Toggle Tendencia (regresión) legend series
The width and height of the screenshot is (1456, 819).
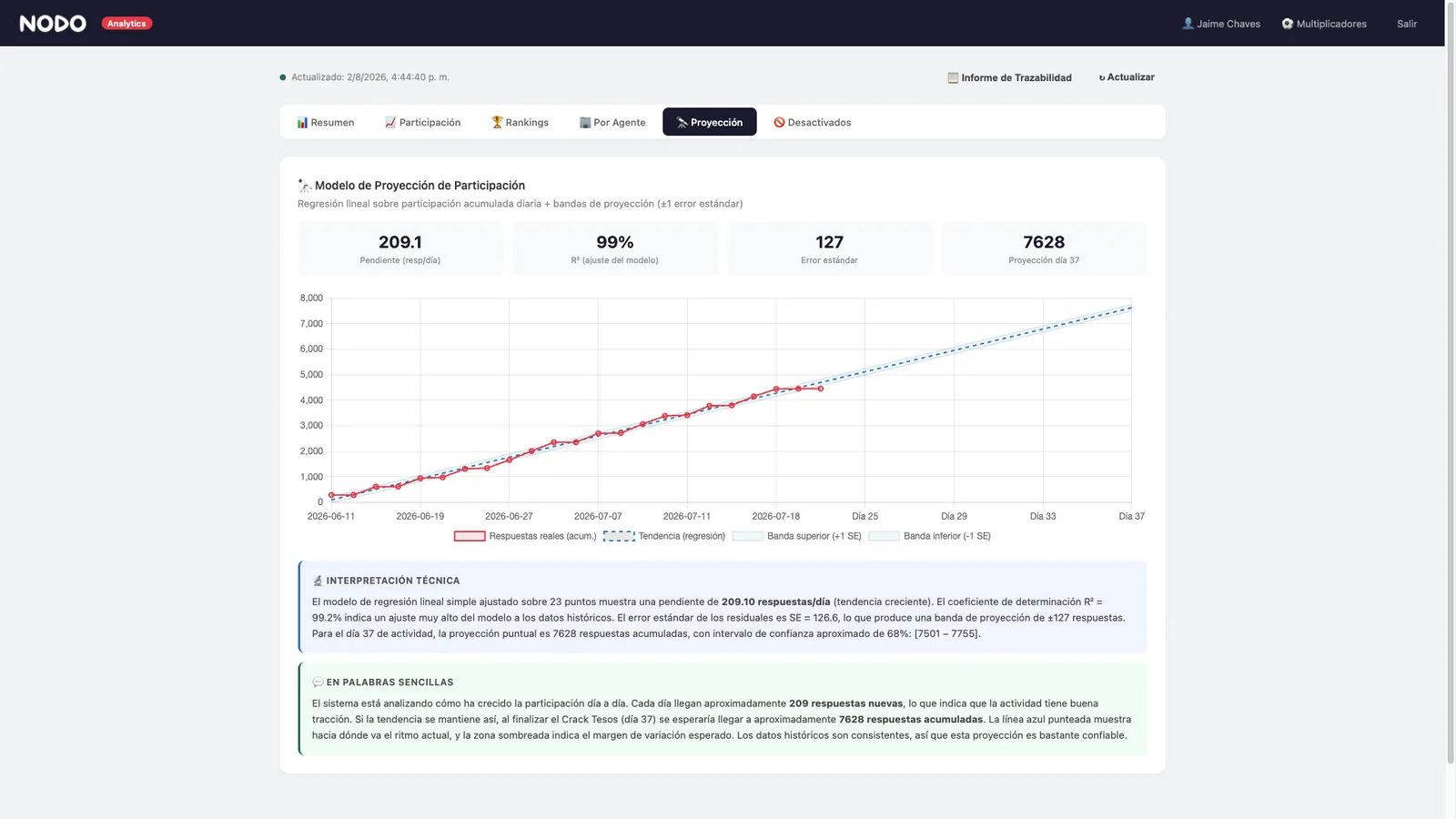click(664, 536)
